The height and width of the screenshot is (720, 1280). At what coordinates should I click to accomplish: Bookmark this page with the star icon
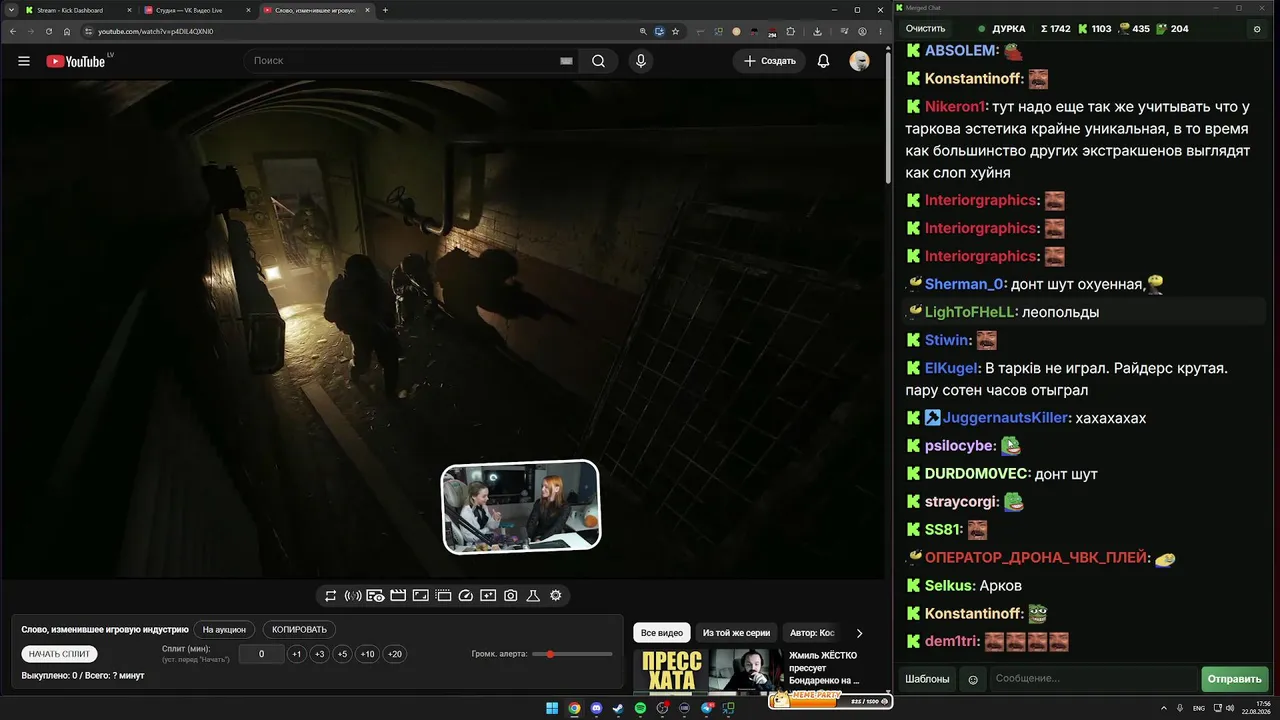[x=676, y=31]
